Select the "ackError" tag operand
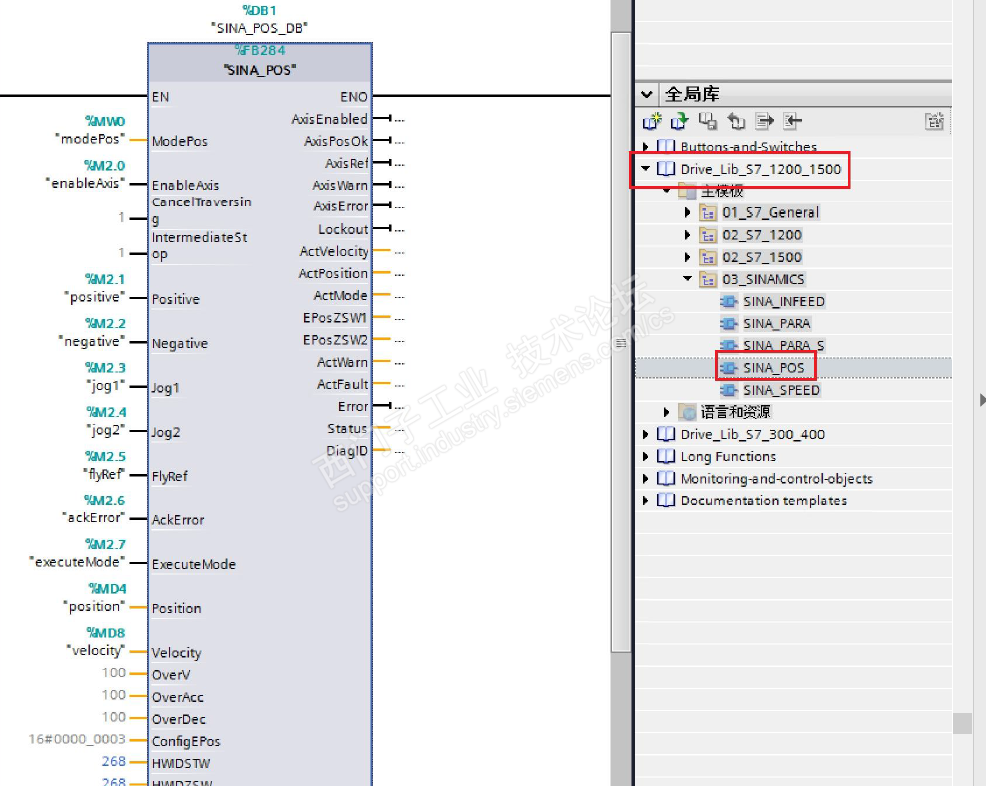Image resolution: width=986 pixels, height=786 pixels. [x=94, y=518]
